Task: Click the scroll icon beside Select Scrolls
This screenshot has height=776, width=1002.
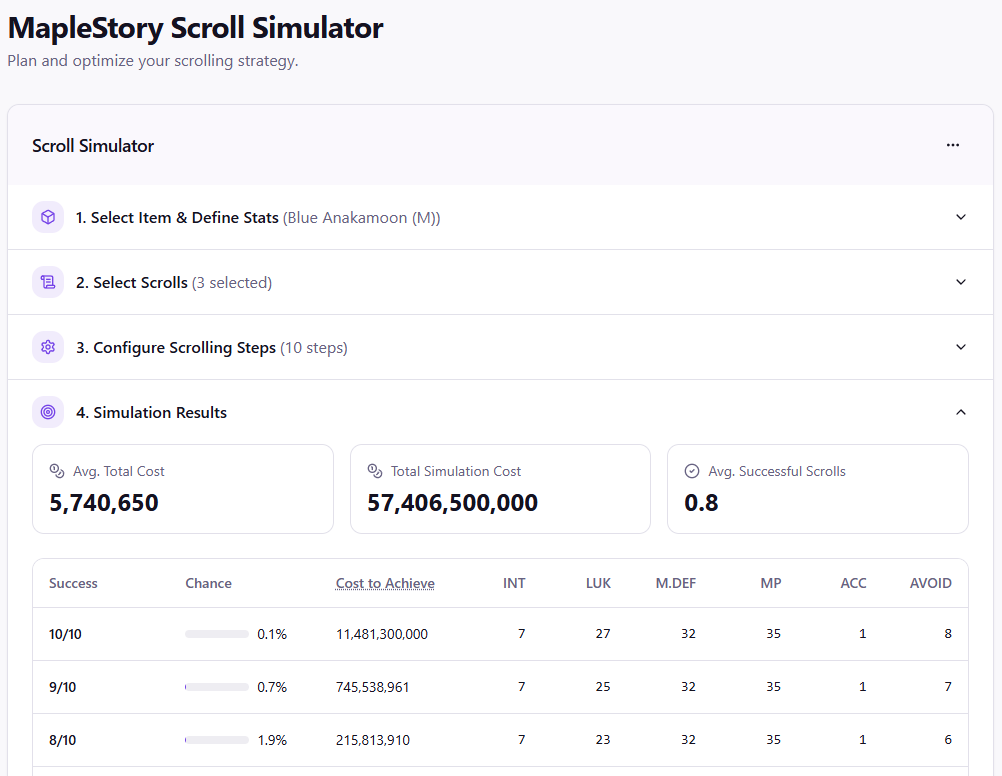Action: (x=48, y=282)
